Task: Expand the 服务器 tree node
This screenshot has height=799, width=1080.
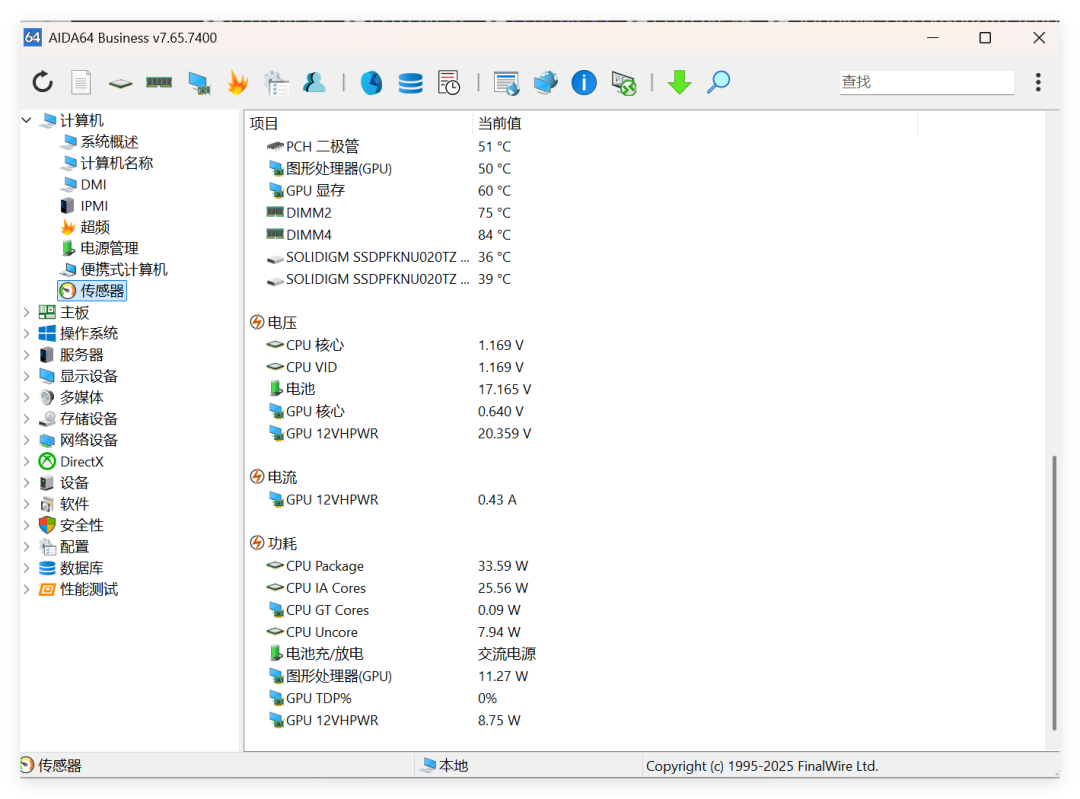Action: 26,355
